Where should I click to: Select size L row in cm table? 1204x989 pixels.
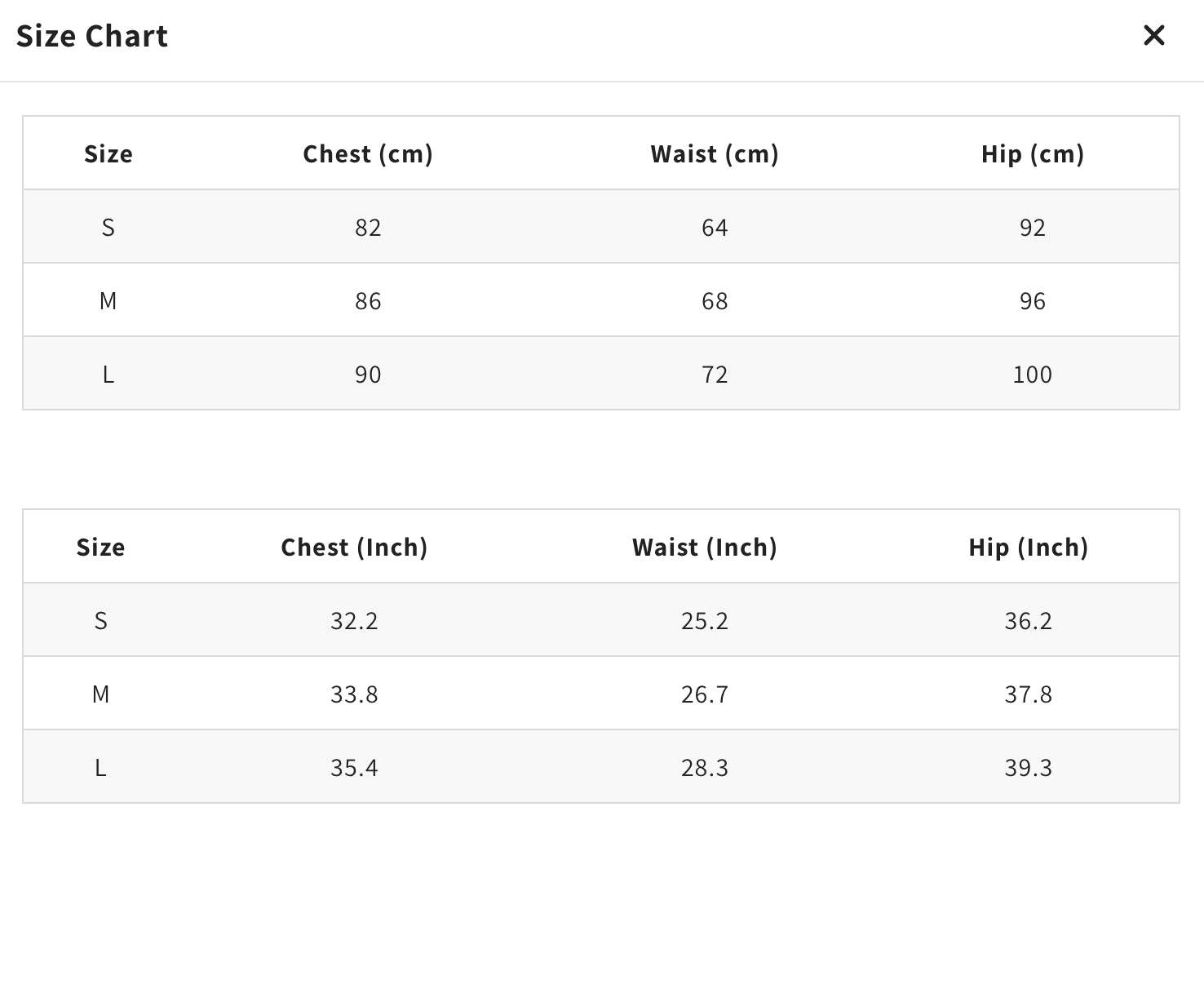108,375
